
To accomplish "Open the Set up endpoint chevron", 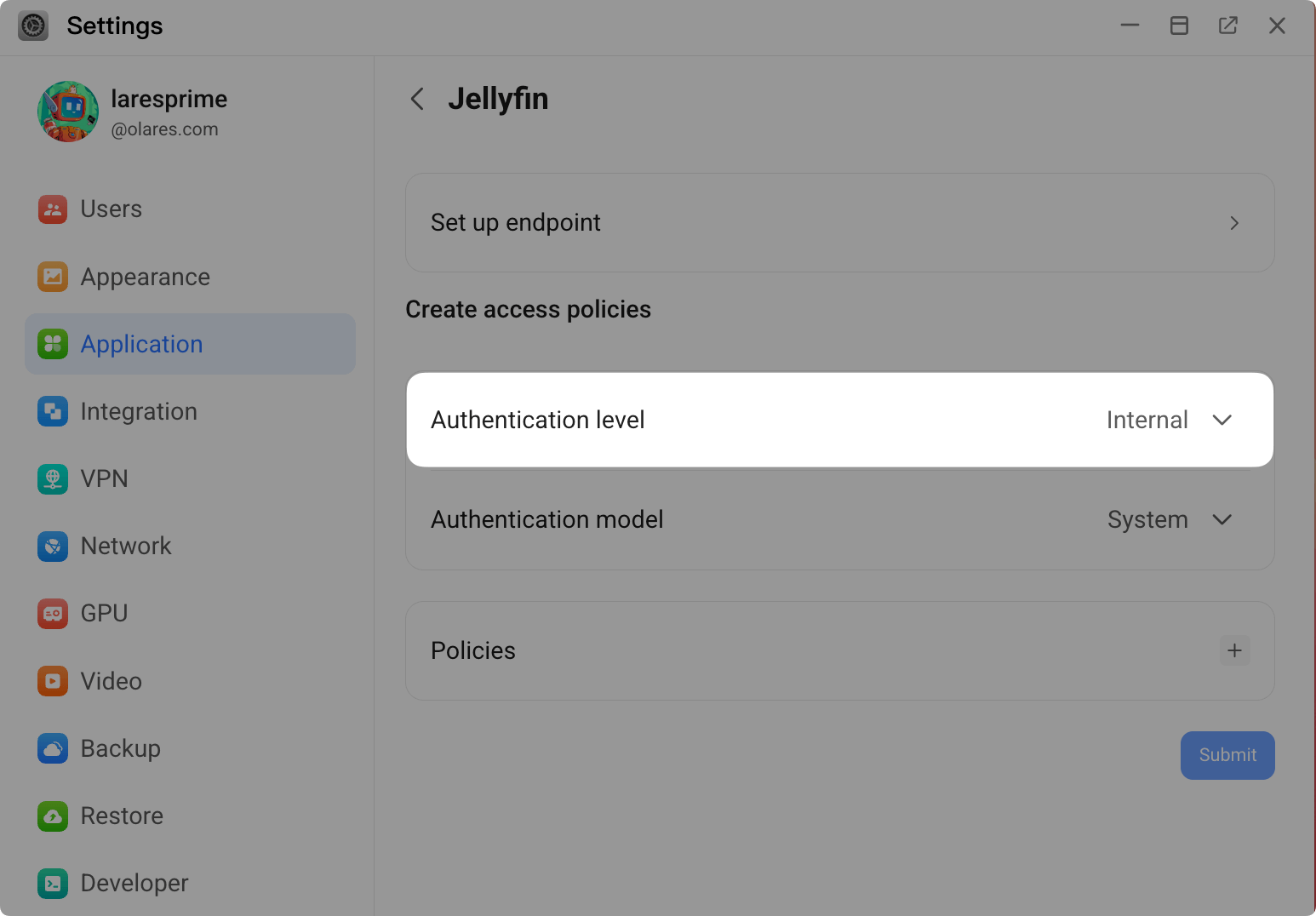I will (1234, 222).
